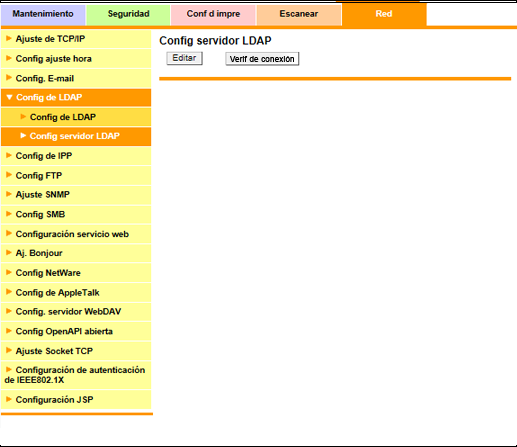Image resolution: width=517 pixels, height=447 pixels.
Task: Open Config. servidor WebDAV settings
Action: 76,312
